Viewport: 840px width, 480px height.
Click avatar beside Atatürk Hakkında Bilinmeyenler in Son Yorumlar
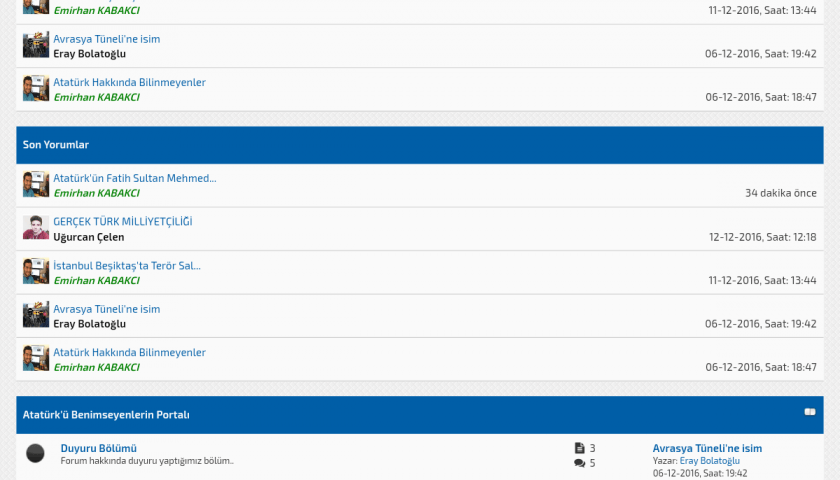click(x=36, y=359)
